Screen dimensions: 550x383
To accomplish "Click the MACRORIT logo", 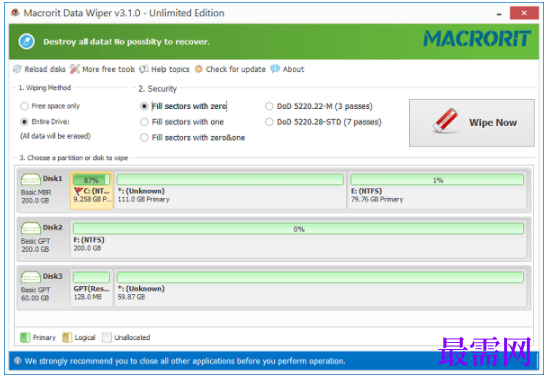I will 477,39.
